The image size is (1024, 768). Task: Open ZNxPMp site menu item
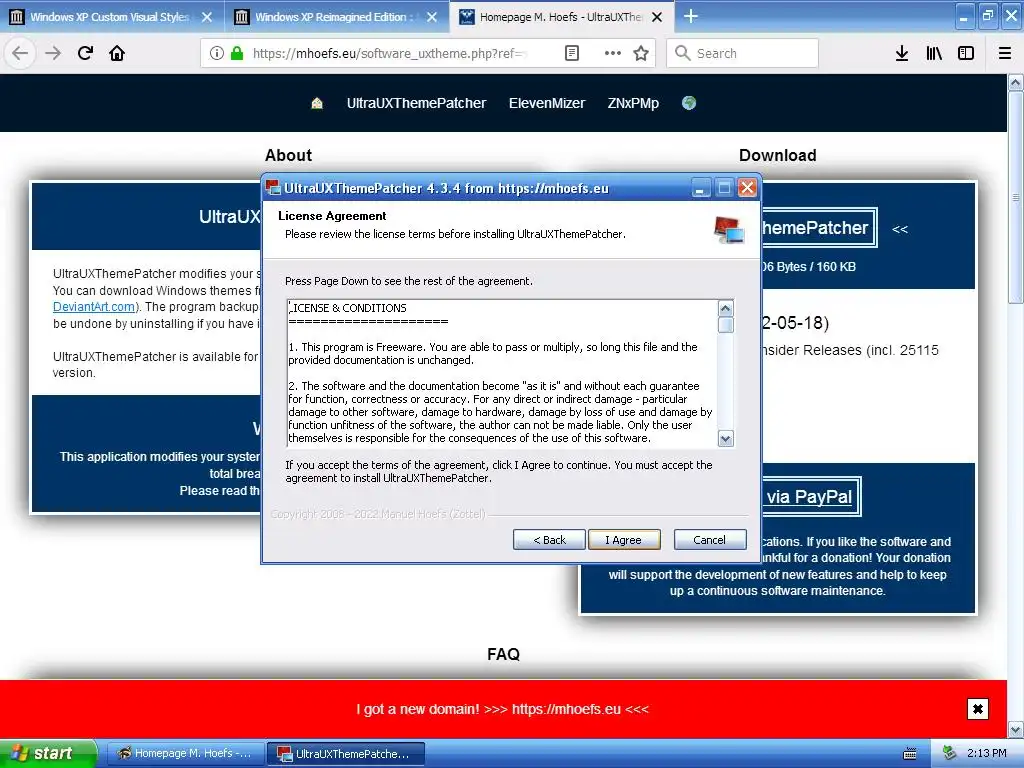[633, 103]
